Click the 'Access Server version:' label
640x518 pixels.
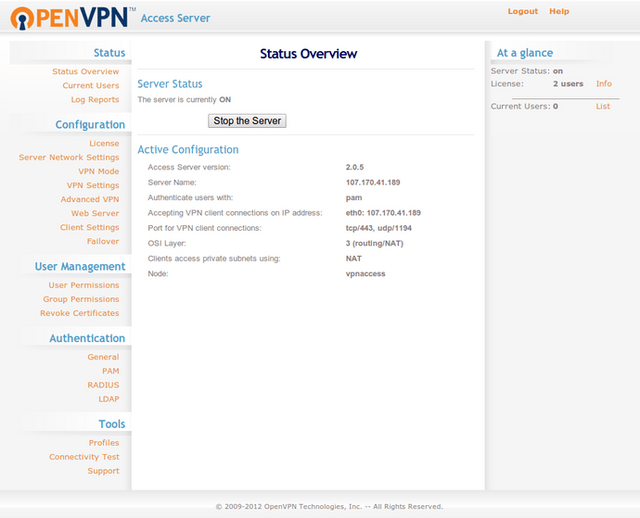tap(189, 167)
